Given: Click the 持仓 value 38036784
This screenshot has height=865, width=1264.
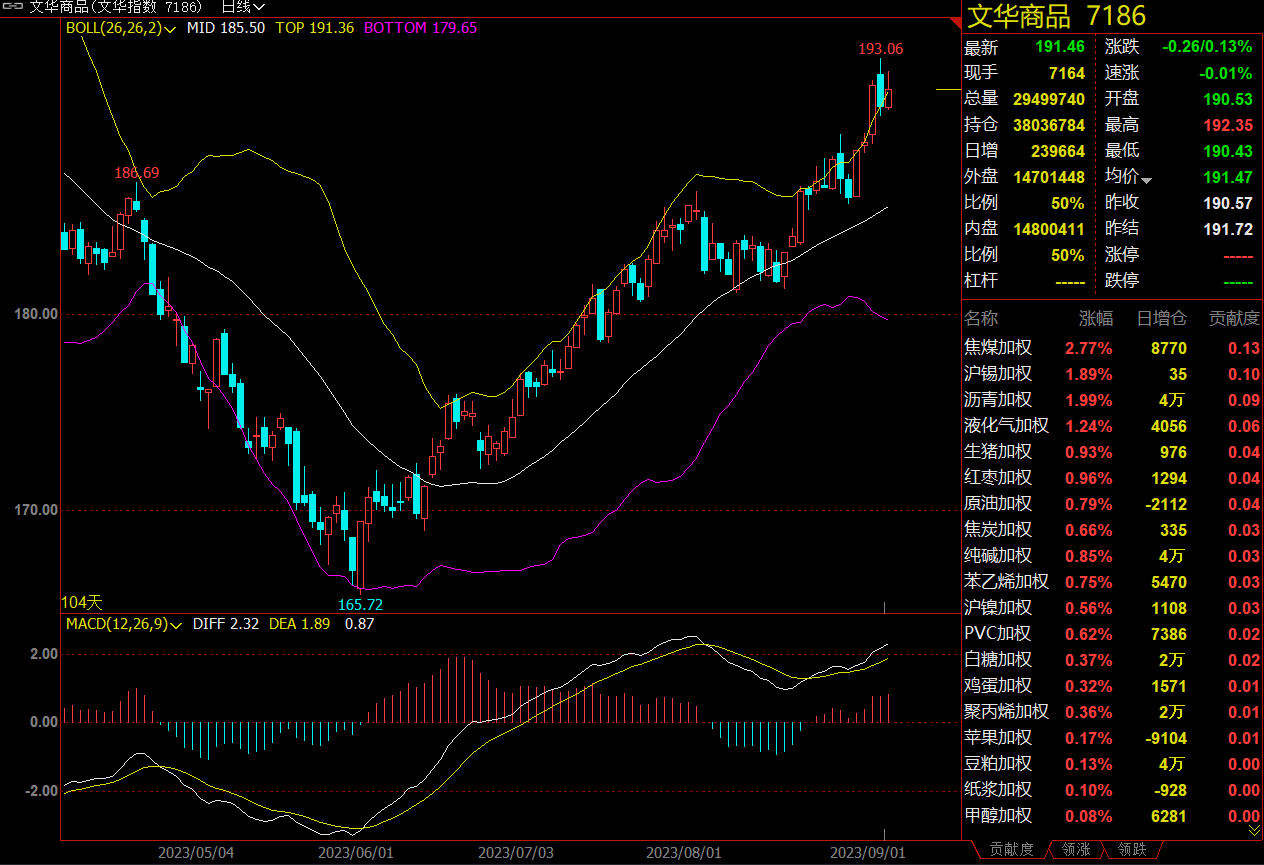Looking at the screenshot, I should click(1049, 125).
